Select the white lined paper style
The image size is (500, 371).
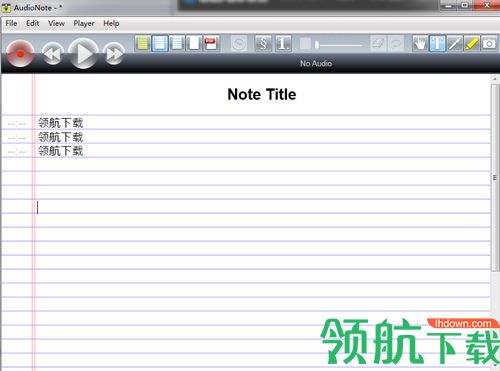click(160, 43)
